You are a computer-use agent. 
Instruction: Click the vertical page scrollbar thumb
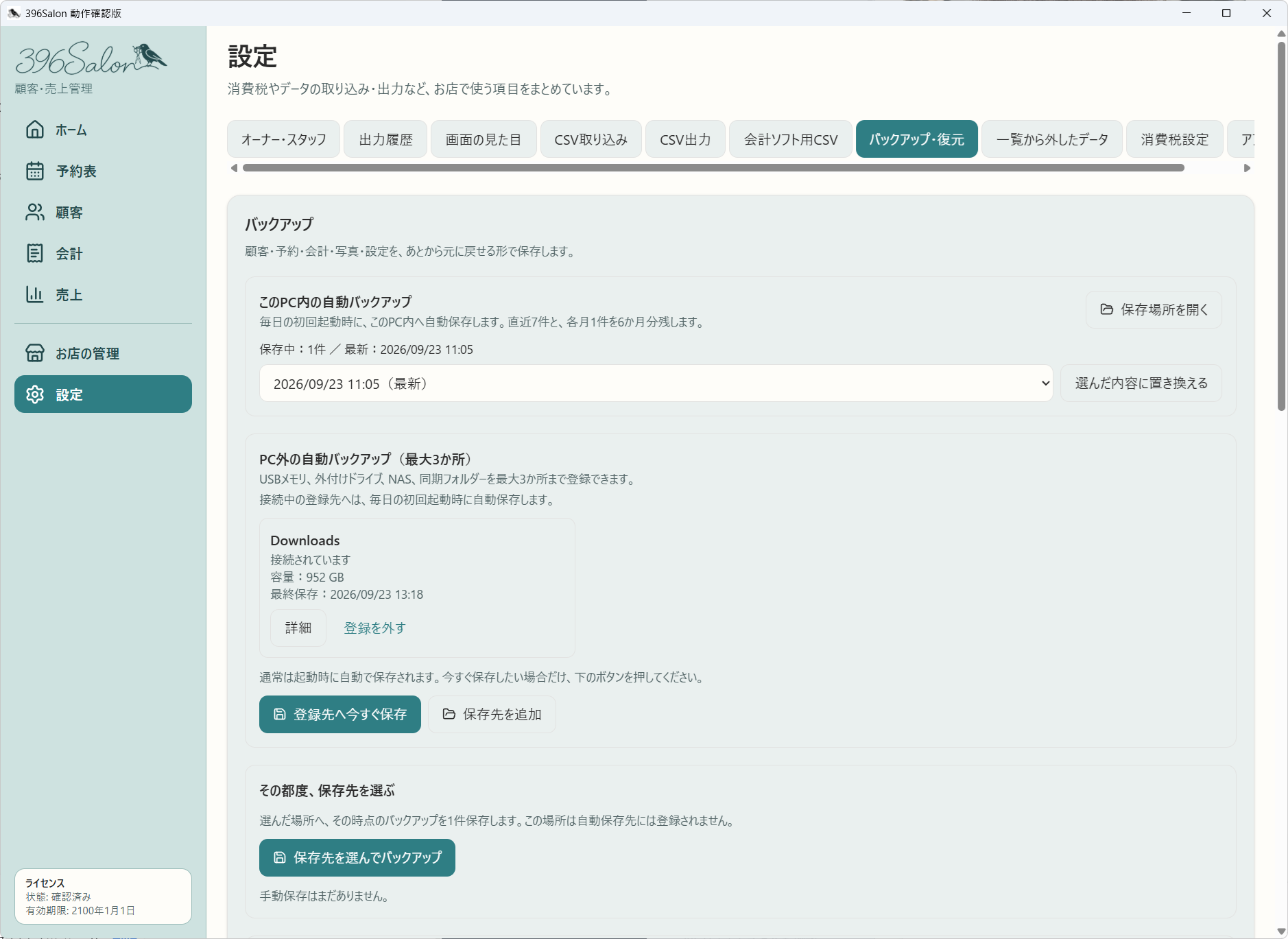1281,226
